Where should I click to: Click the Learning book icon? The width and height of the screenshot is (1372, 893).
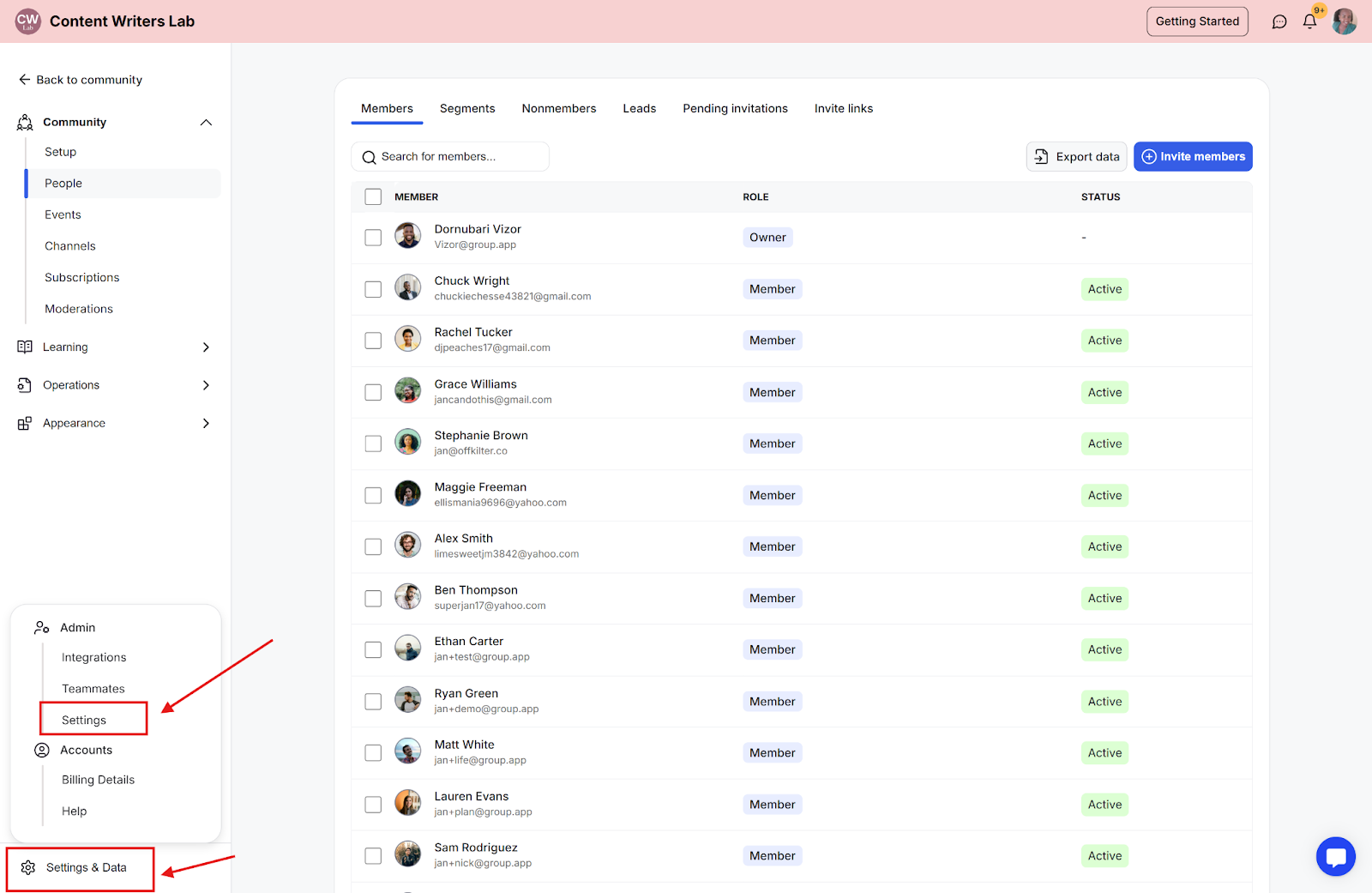(25, 347)
